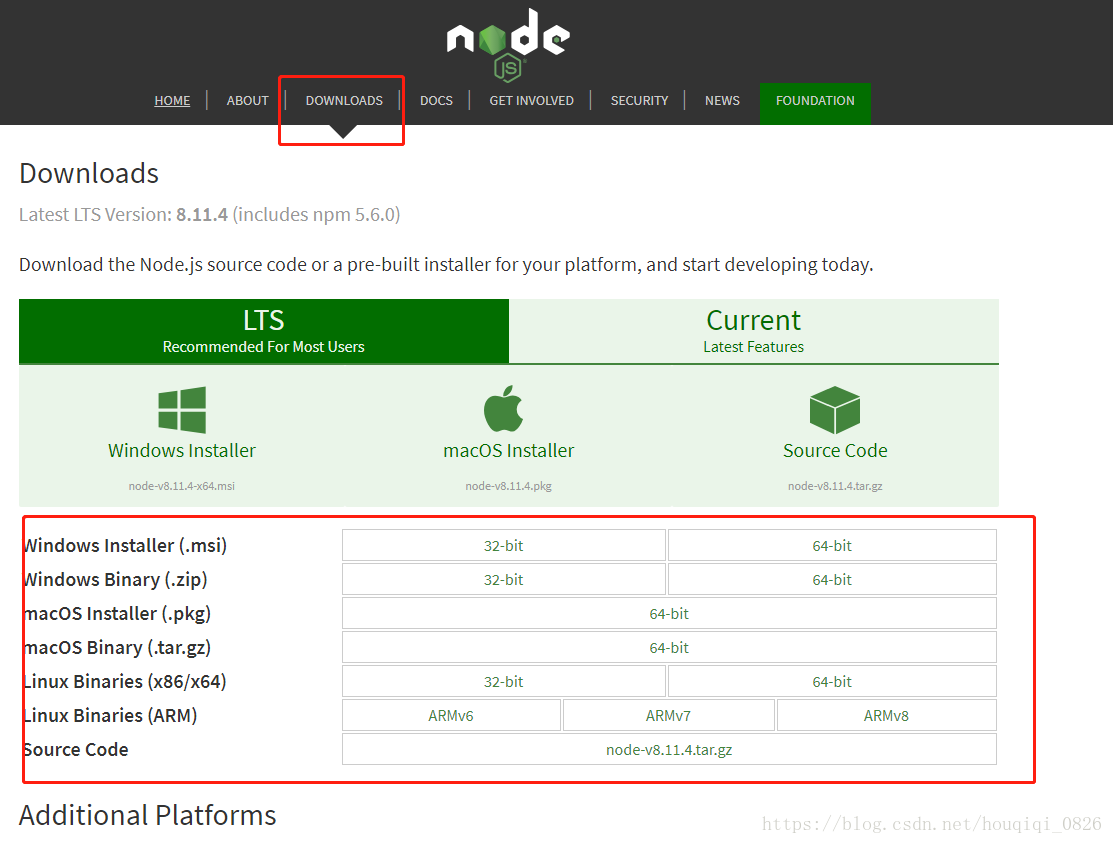Open the NEWS navigation item
The height and width of the screenshot is (844, 1113).
coord(723,101)
